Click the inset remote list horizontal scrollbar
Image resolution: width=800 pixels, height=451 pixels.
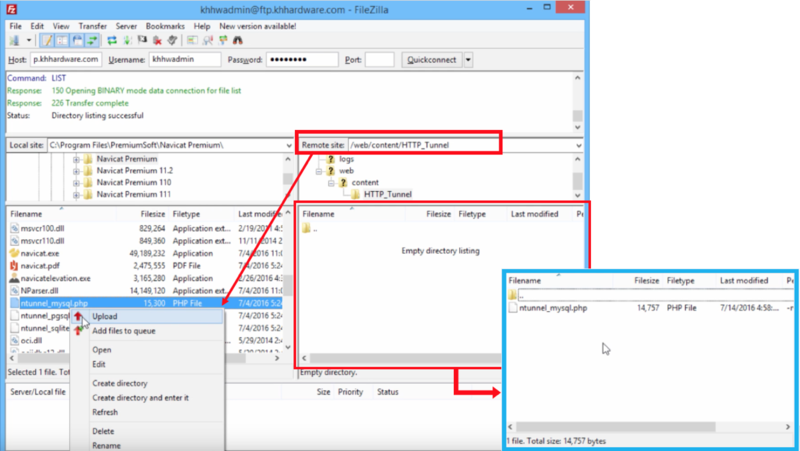coord(649,427)
